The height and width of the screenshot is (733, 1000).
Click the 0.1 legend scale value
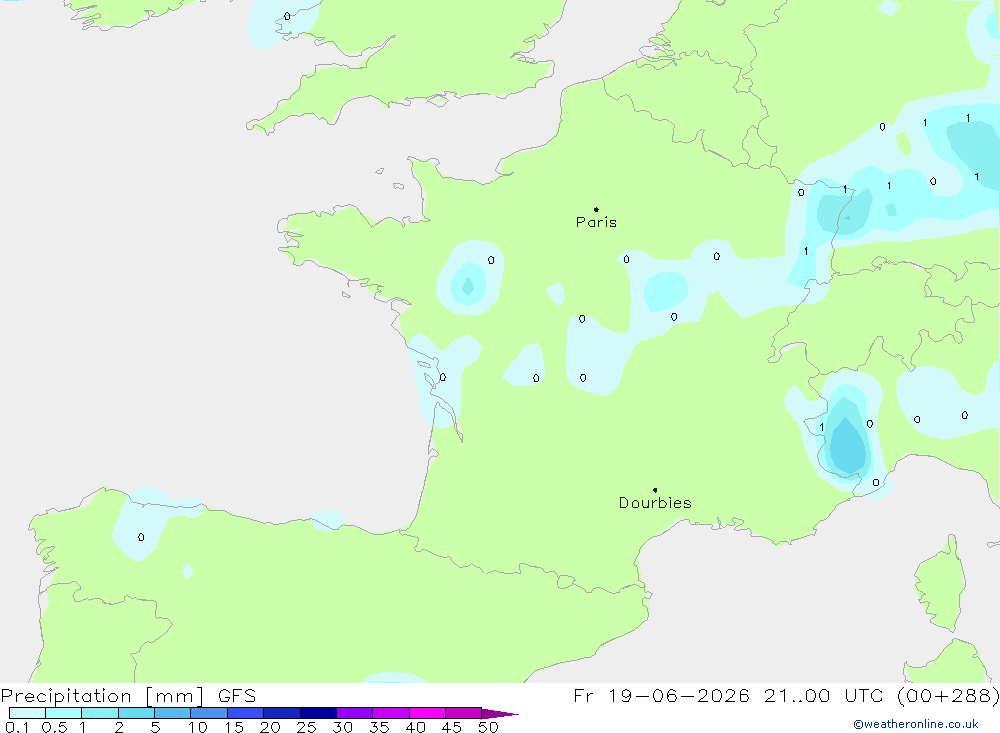coord(17,727)
